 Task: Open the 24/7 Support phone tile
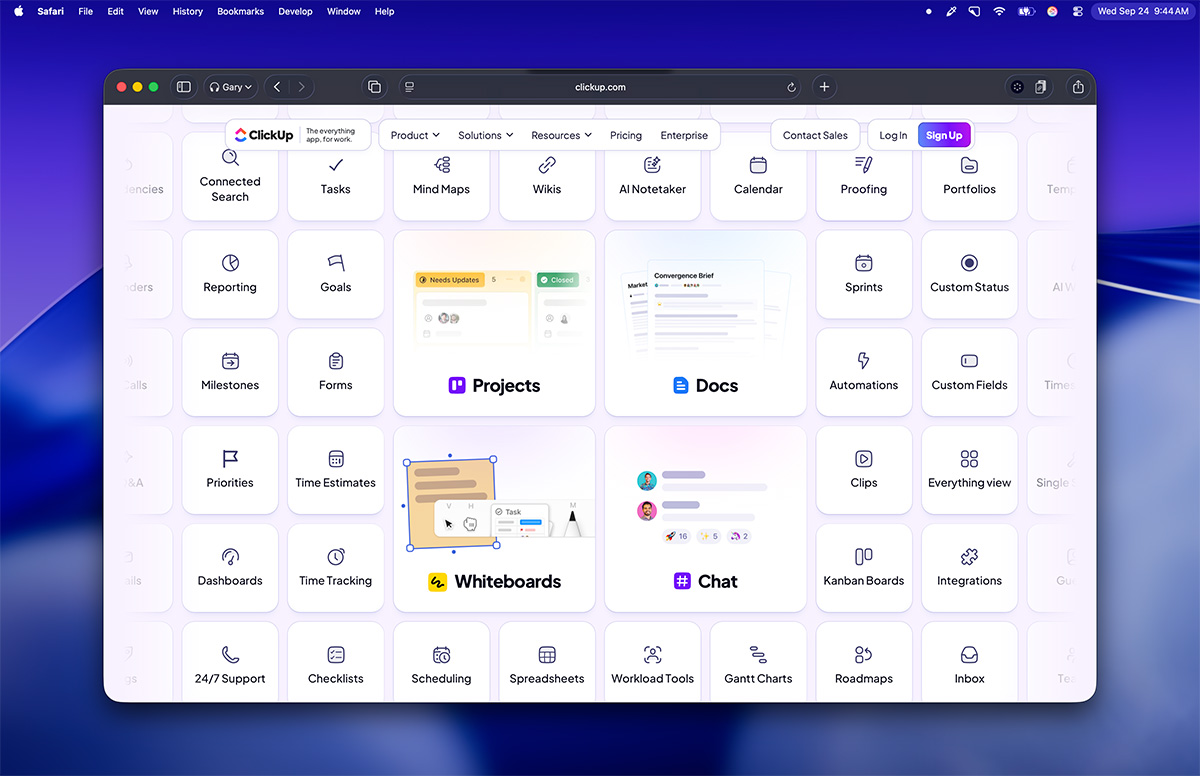[230, 662]
